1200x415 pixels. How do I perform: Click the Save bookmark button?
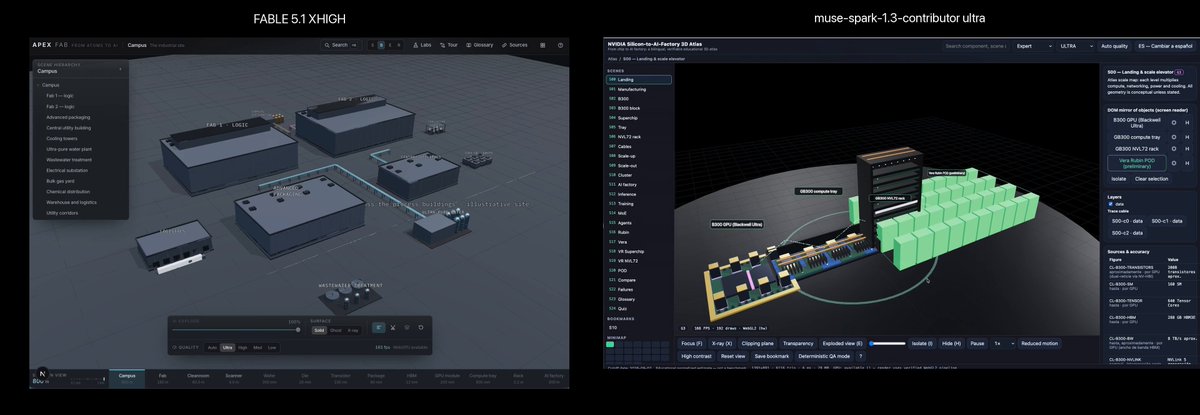click(x=772, y=356)
